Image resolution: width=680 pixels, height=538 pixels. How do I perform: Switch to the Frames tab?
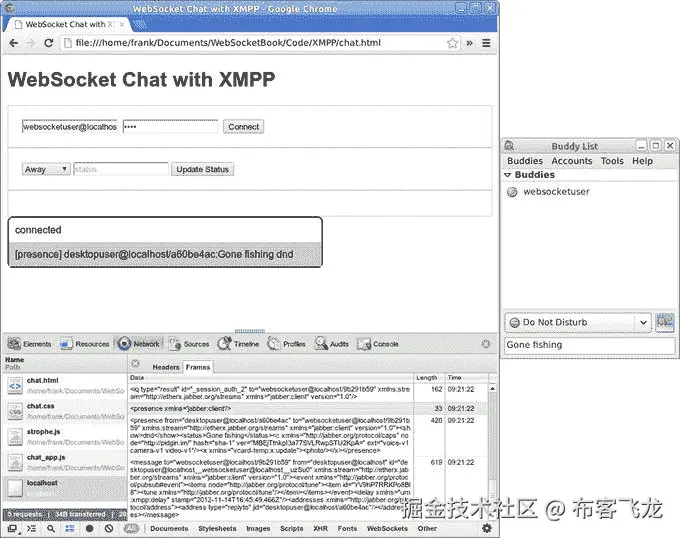click(198, 367)
